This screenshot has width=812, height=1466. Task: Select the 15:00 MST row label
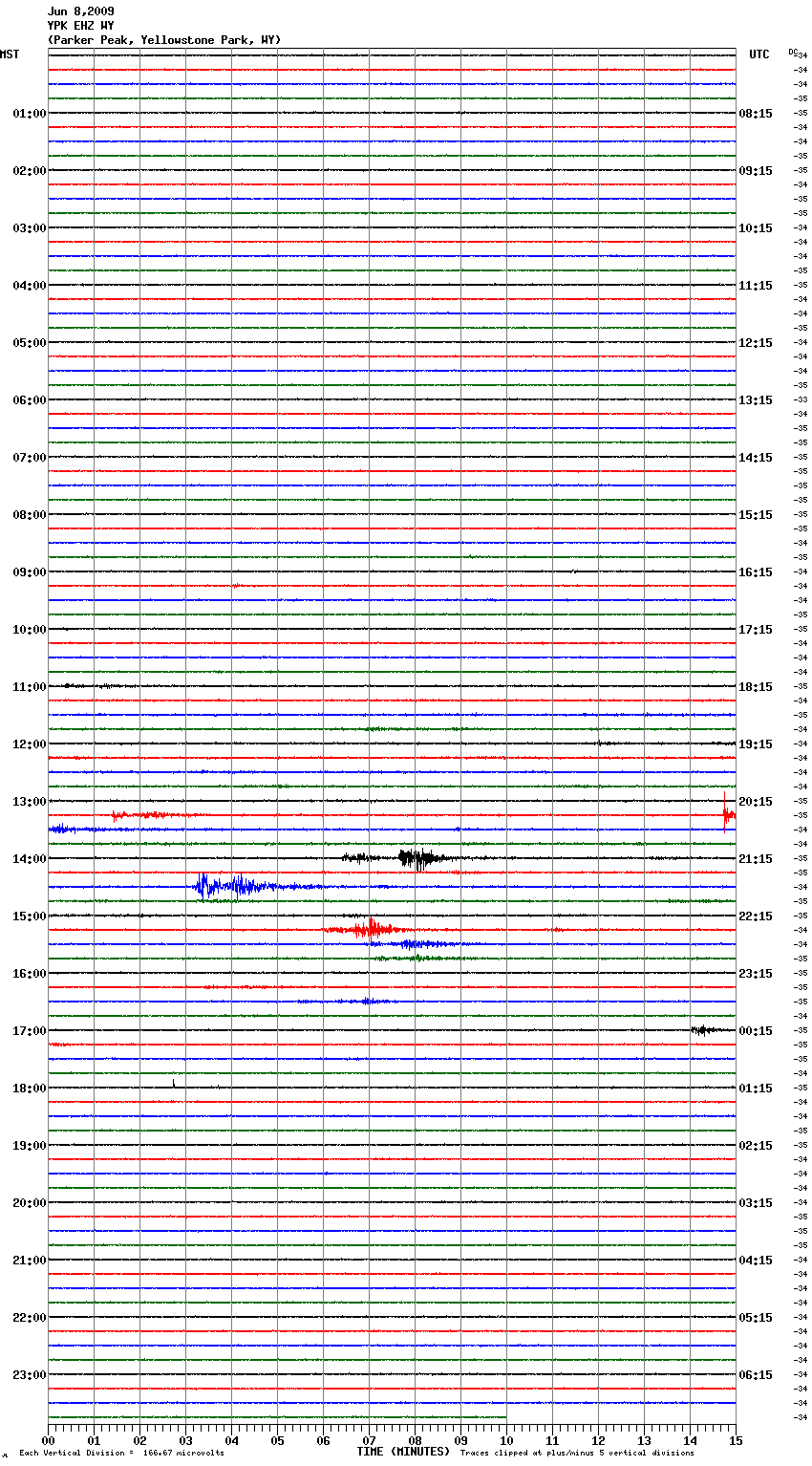pyautogui.click(x=30, y=916)
